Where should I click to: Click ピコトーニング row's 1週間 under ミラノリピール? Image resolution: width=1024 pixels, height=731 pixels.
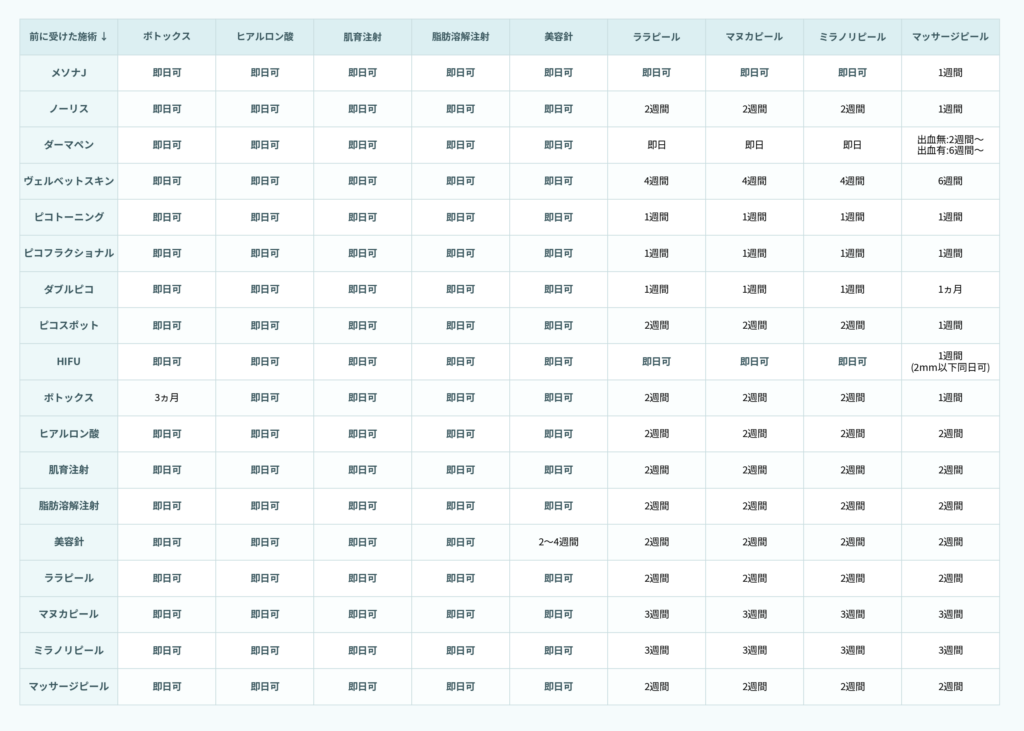[x=852, y=217]
